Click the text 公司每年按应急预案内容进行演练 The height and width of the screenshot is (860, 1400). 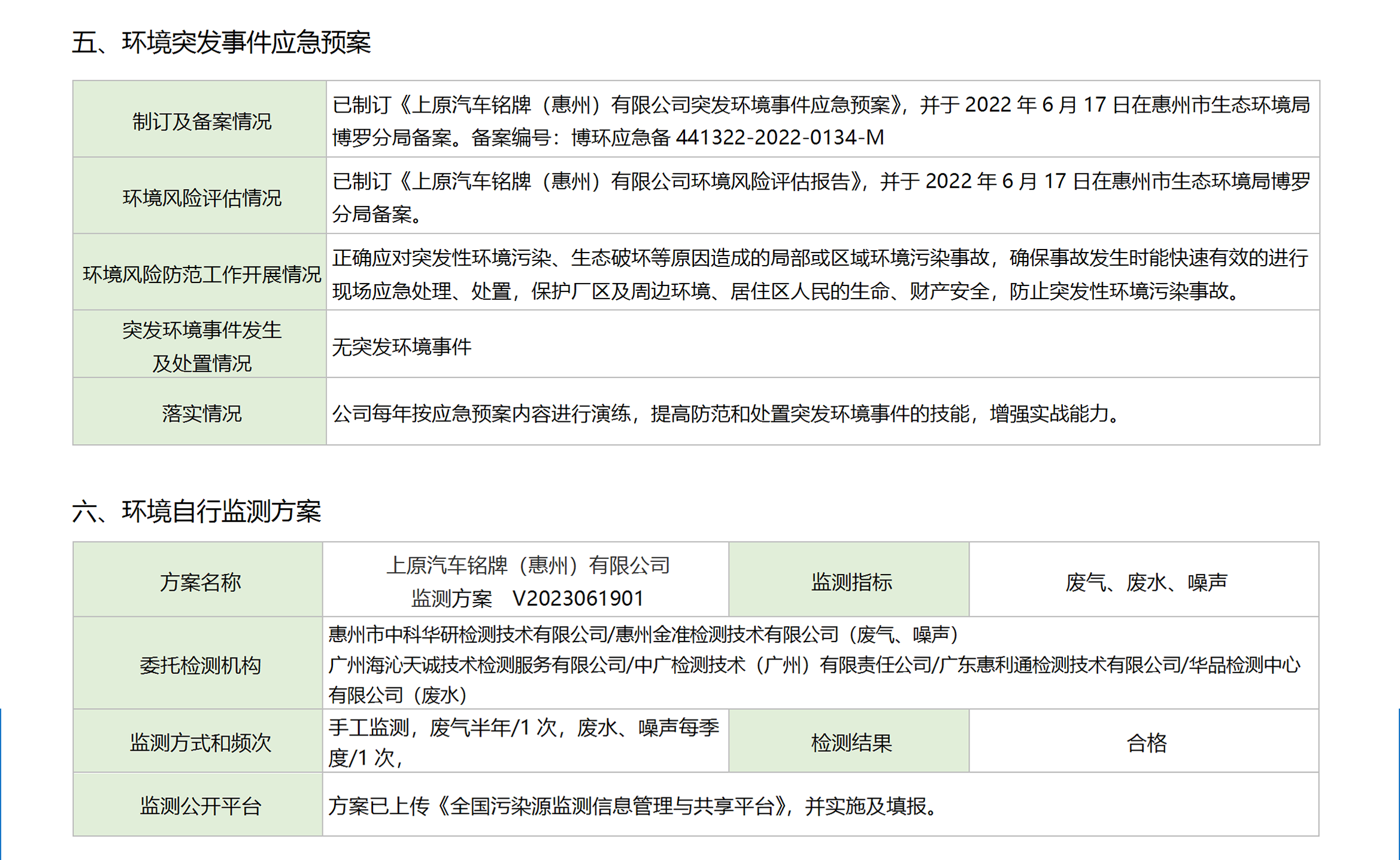coord(726,414)
